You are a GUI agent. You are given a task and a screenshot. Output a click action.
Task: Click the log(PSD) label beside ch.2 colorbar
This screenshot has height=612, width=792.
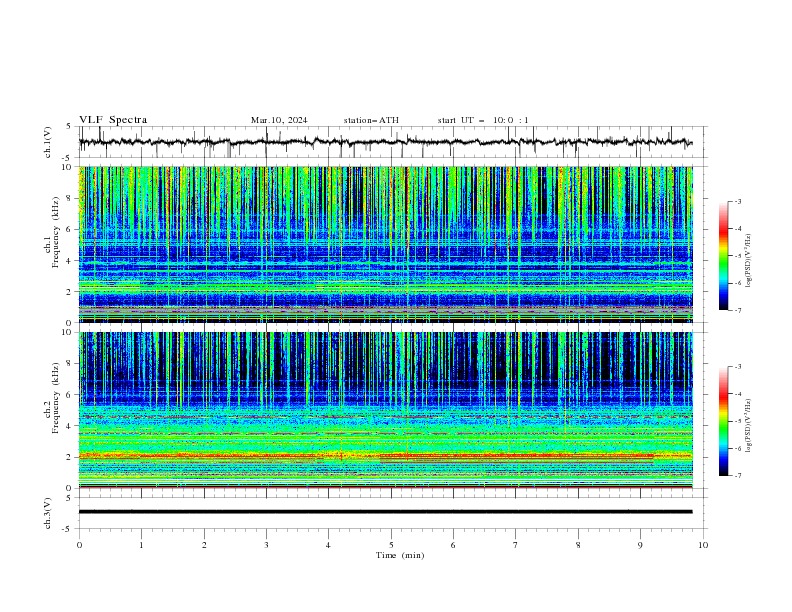tap(750, 426)
